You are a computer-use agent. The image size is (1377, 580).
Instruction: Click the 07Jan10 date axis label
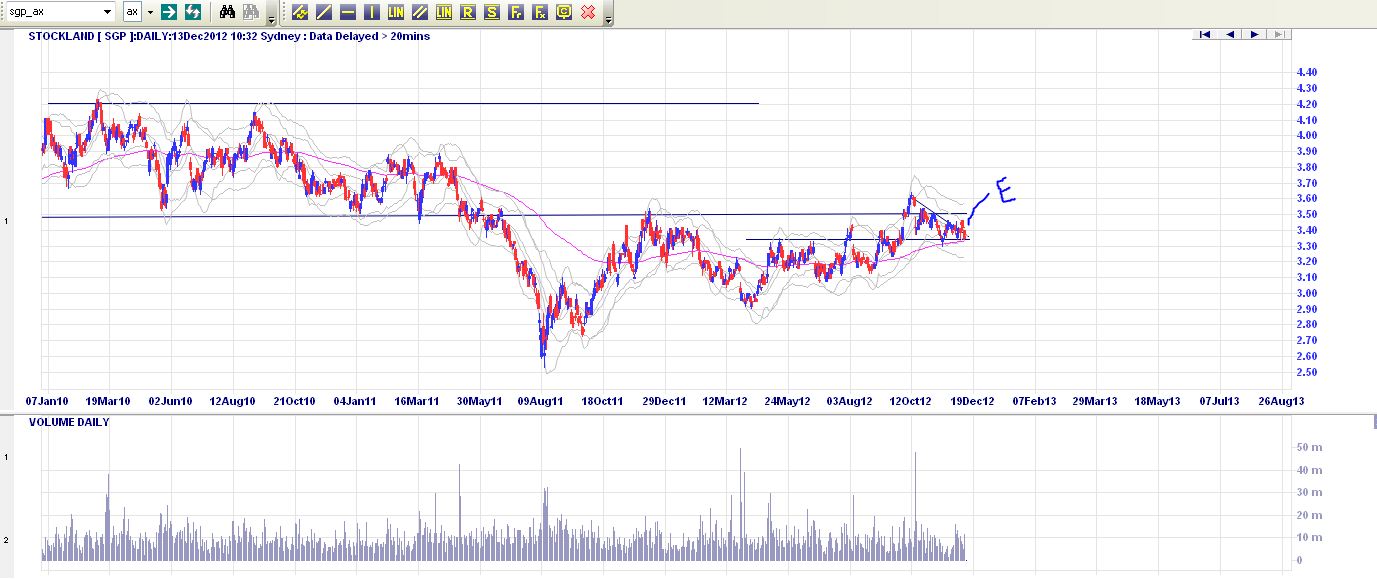click(47, 401)
